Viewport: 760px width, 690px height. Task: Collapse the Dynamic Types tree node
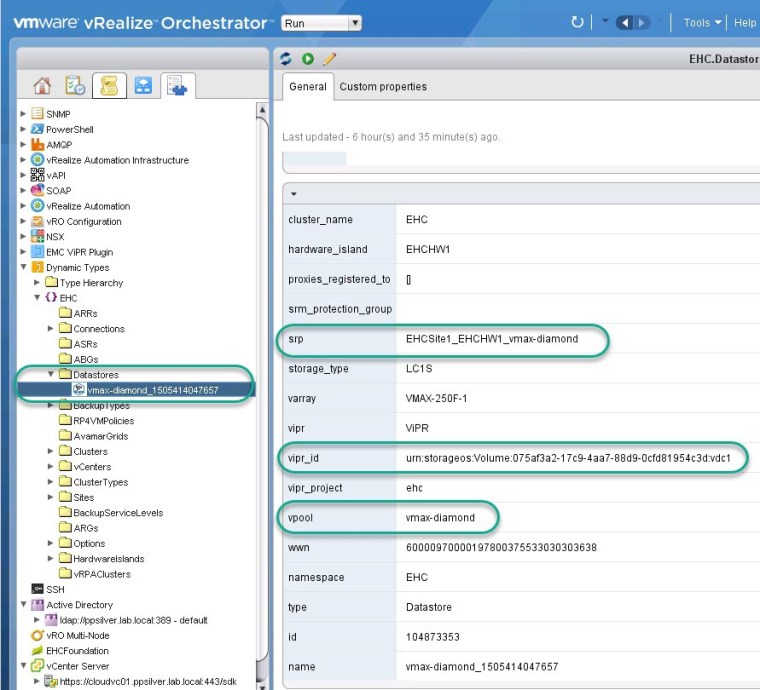24,268
